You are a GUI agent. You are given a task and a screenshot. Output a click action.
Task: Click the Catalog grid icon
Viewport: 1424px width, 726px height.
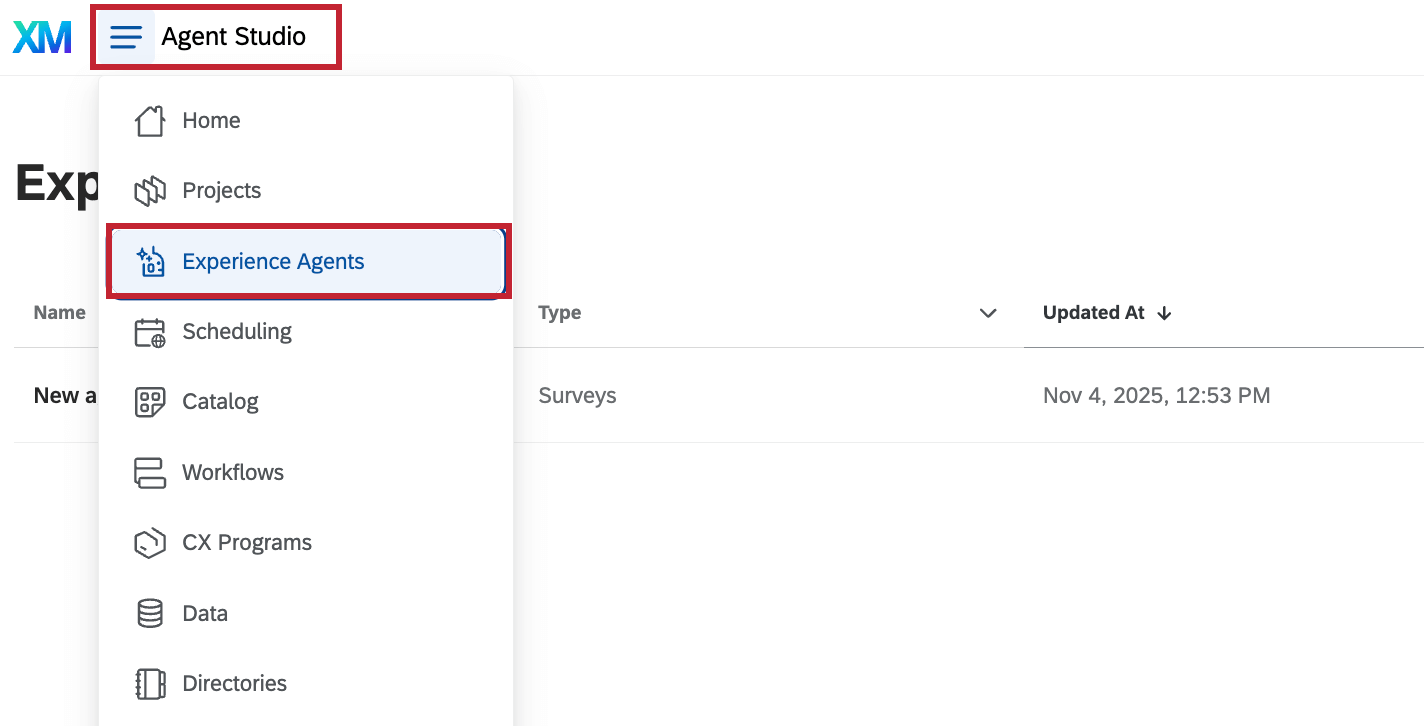(x=150, y=401)
